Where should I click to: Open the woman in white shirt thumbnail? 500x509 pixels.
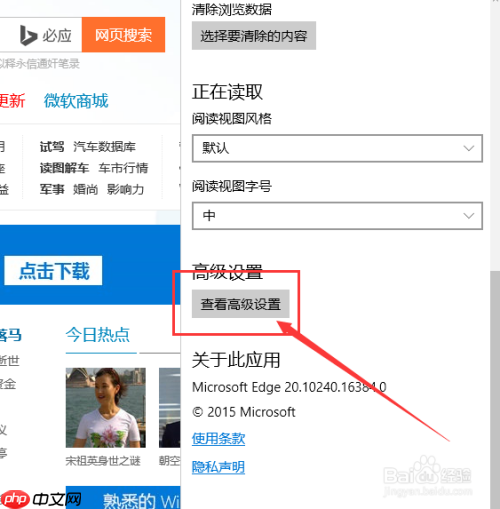point(106,408)
